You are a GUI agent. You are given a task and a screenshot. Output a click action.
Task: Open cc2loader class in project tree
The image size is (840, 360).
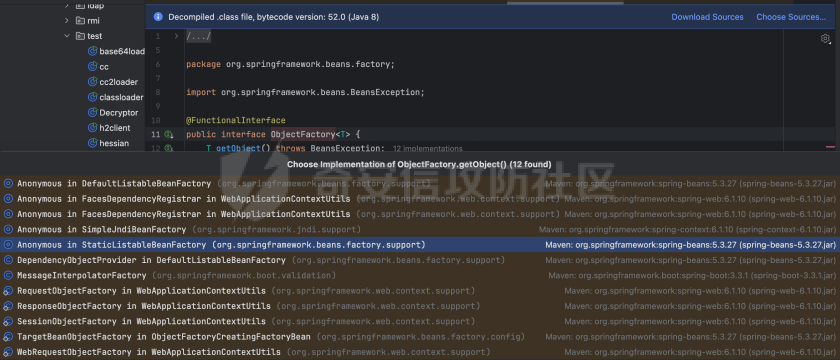coord(118,82)
